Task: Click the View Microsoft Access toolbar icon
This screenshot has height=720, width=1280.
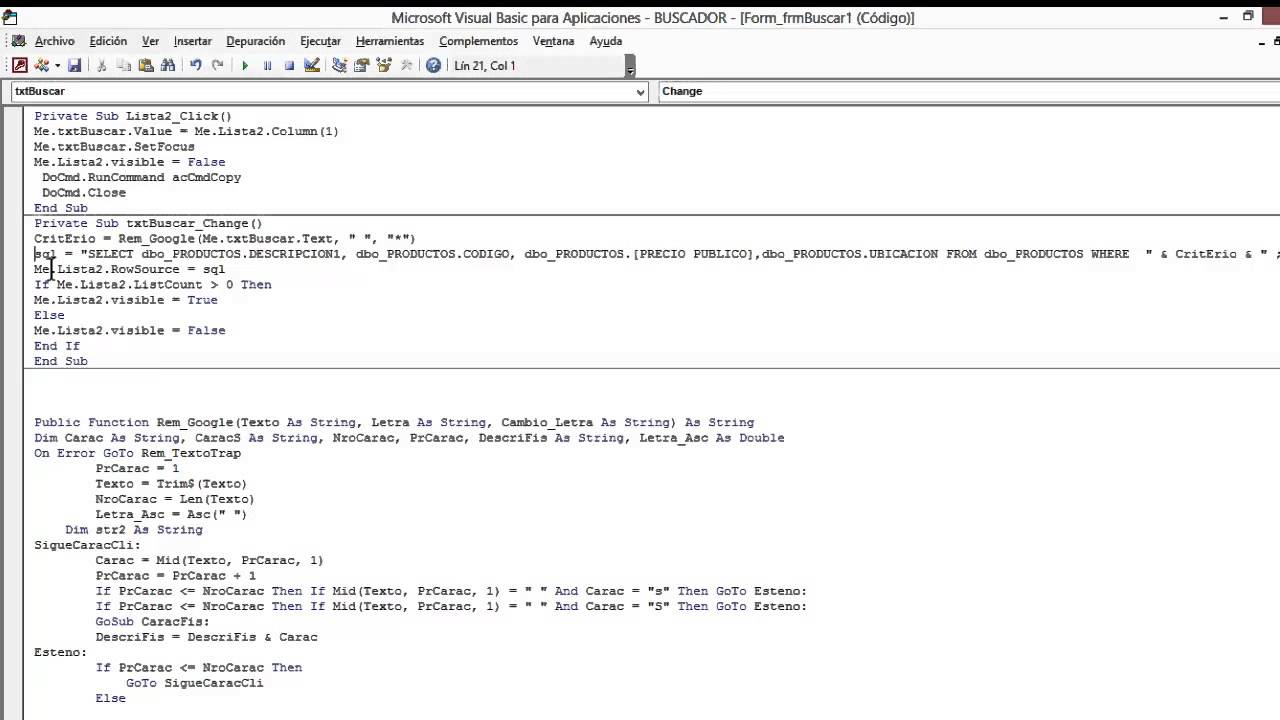Action: pyautogui.click(x=19, y=65)
